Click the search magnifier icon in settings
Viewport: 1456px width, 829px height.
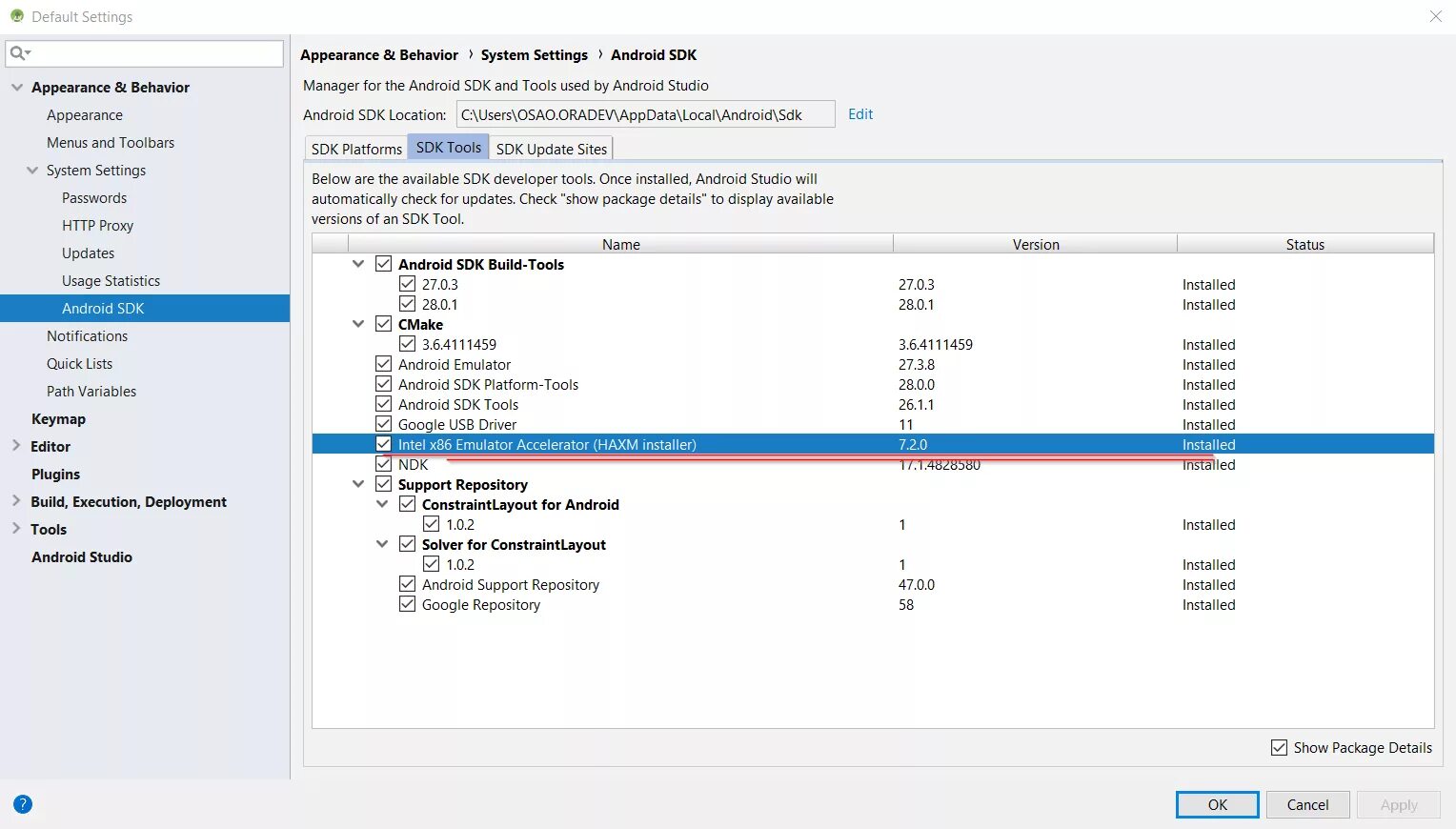click(x=19, y=53)
